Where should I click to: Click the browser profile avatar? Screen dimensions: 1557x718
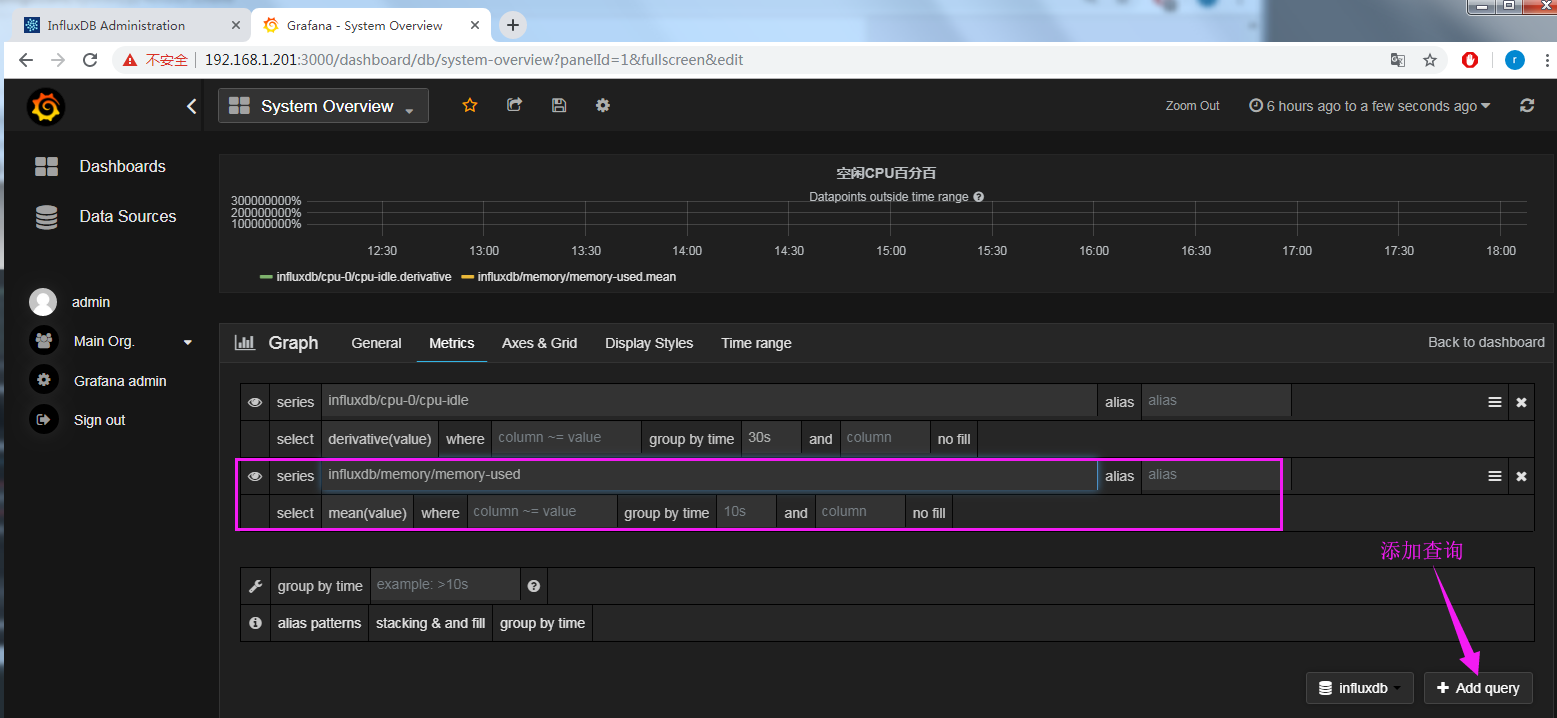click(x=1515, y=60)
